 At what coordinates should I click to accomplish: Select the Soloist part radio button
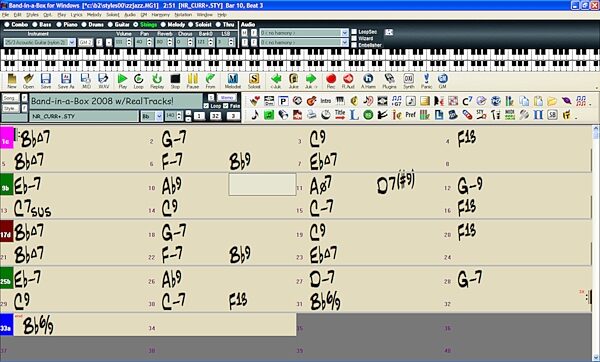pyautogui.click(x=191, y=24)
